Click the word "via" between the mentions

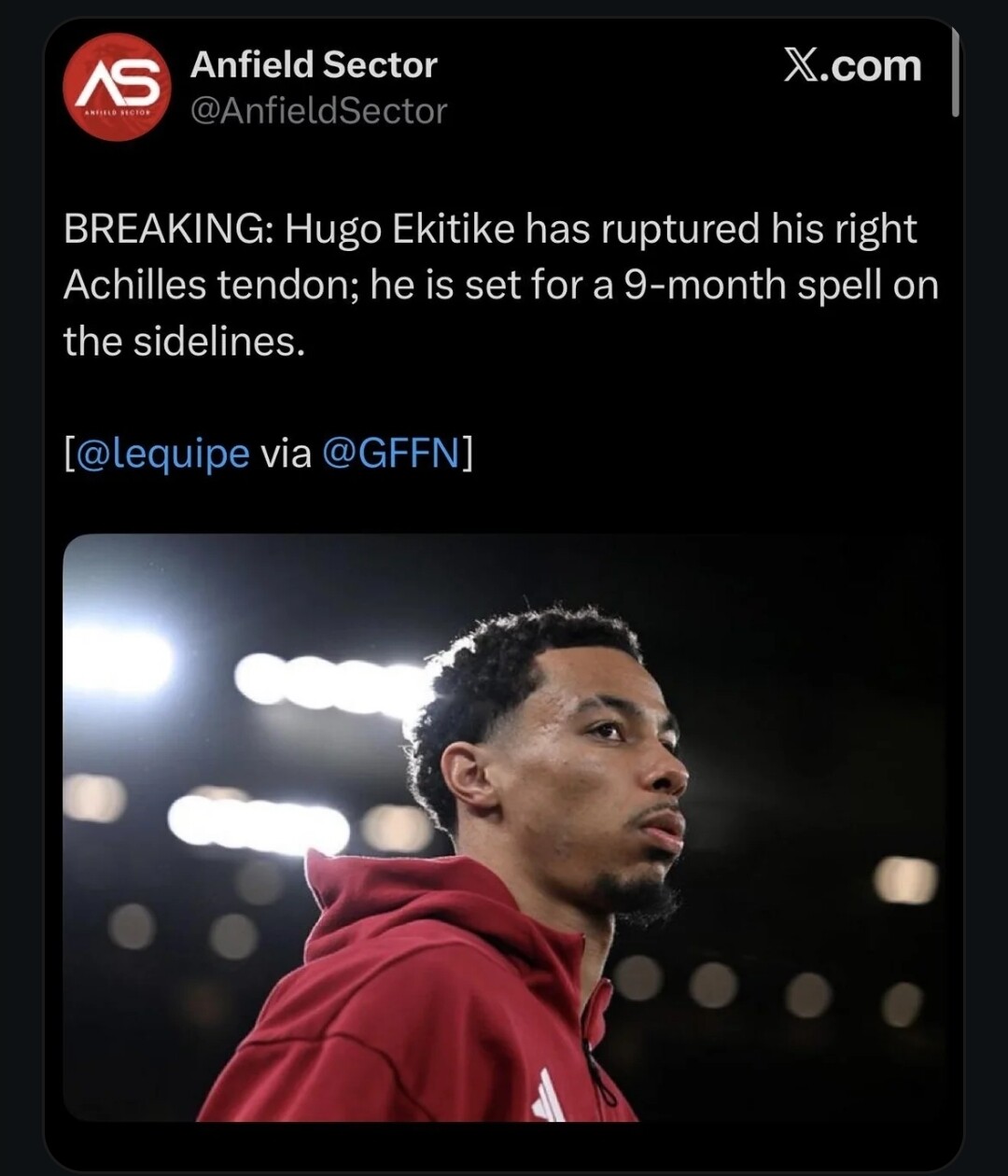coord(285,453)
